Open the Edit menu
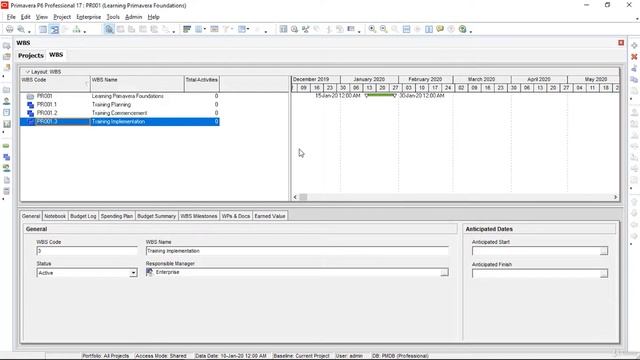The image size is (640, 360). 26,17
